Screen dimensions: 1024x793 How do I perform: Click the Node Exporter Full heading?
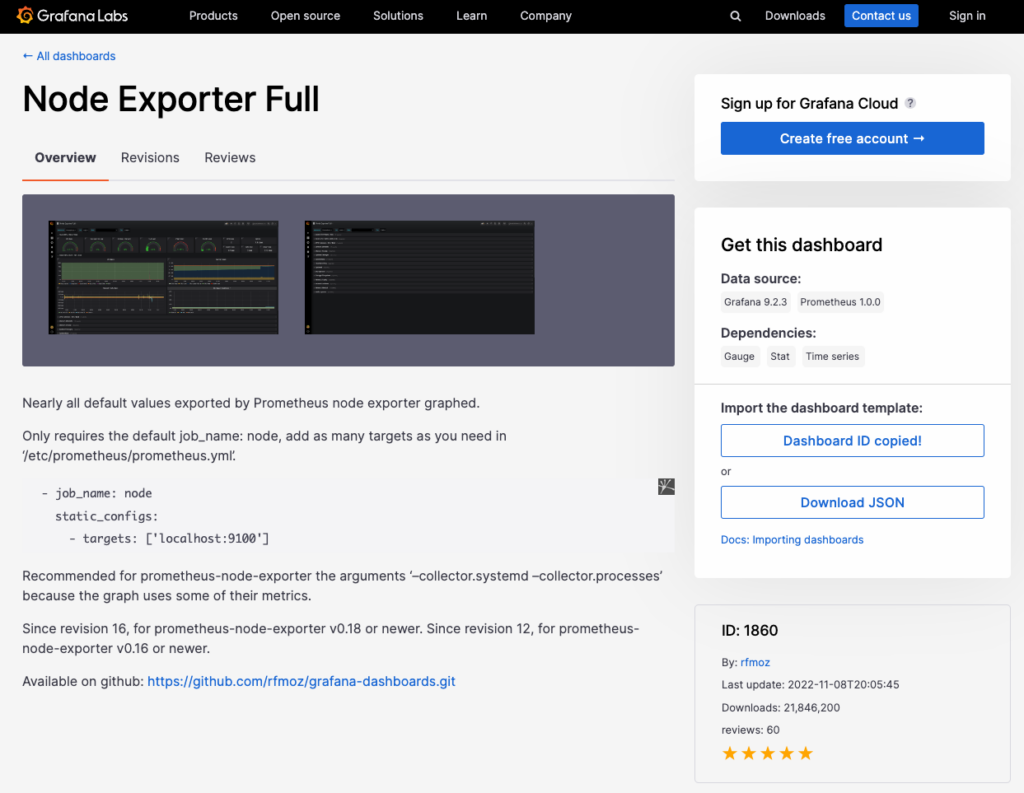coord(171,99)
